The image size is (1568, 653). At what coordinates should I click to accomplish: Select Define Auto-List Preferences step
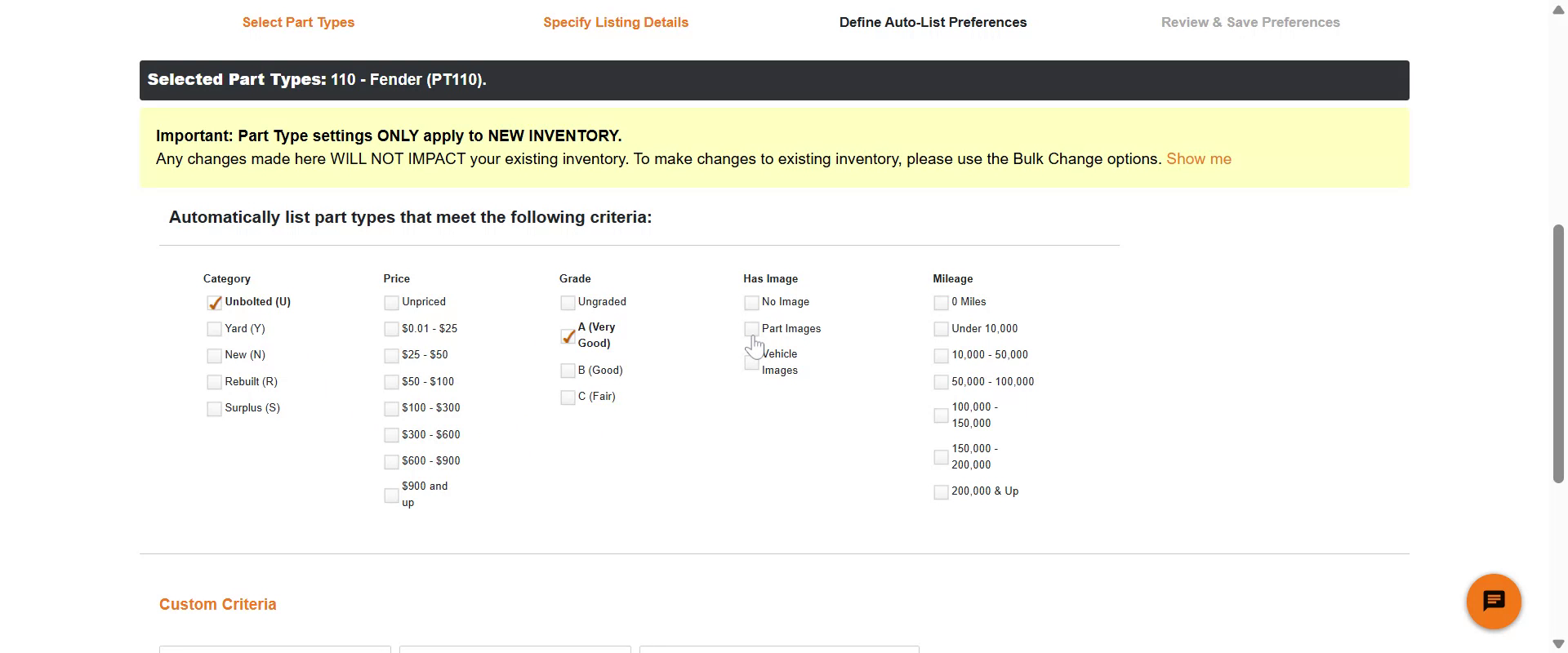tap(933, 22)
